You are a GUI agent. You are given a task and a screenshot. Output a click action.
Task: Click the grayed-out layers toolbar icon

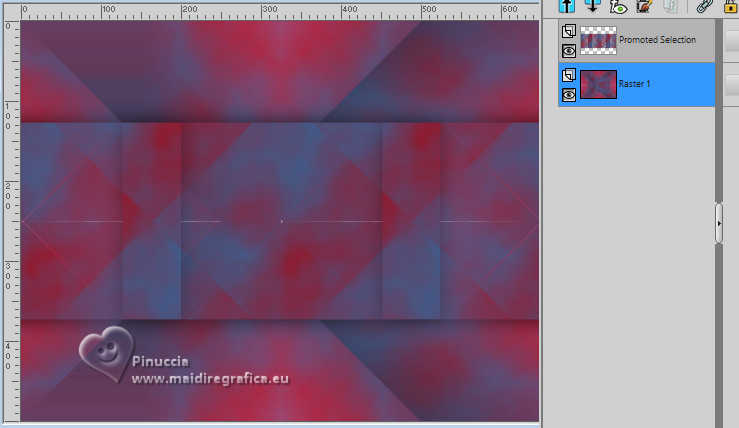(x=671, y=6)
